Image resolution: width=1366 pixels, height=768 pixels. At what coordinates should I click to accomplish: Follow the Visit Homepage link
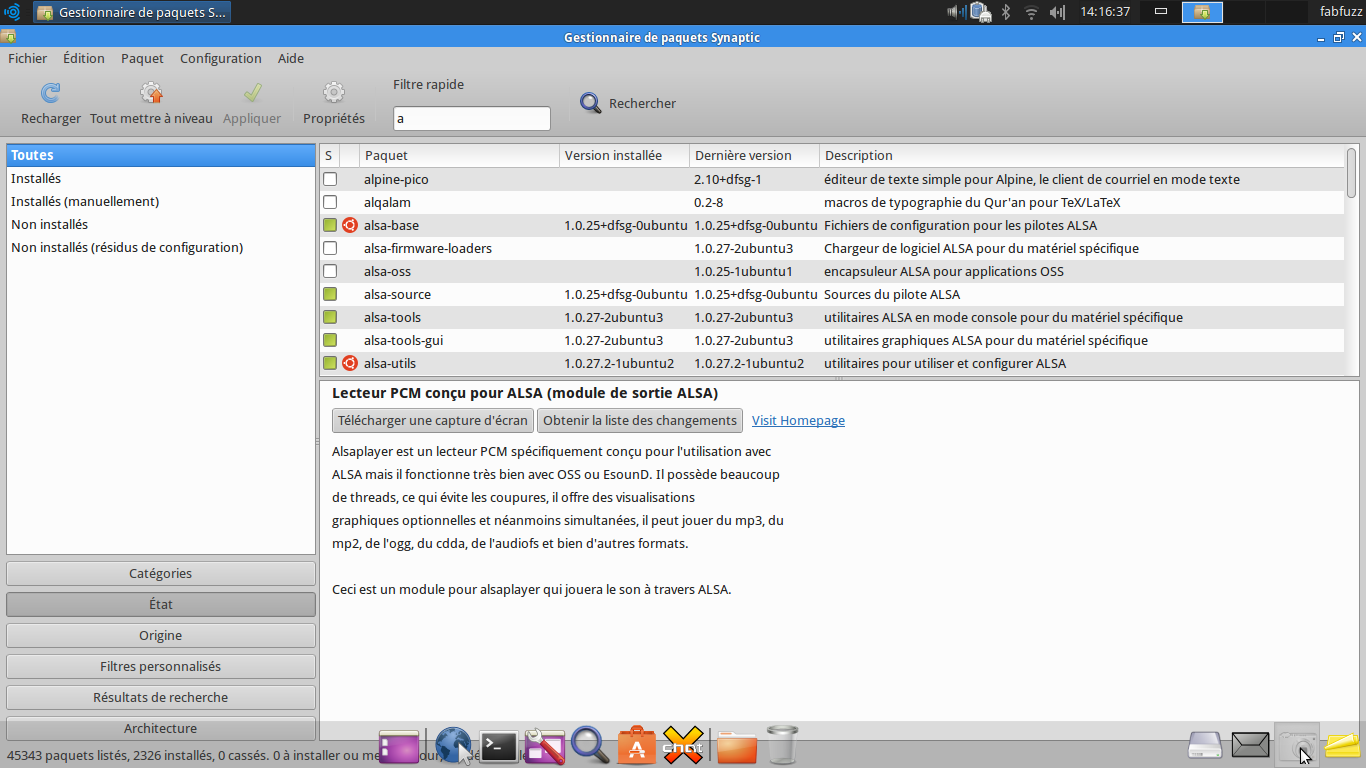click(x=798, y=420)
